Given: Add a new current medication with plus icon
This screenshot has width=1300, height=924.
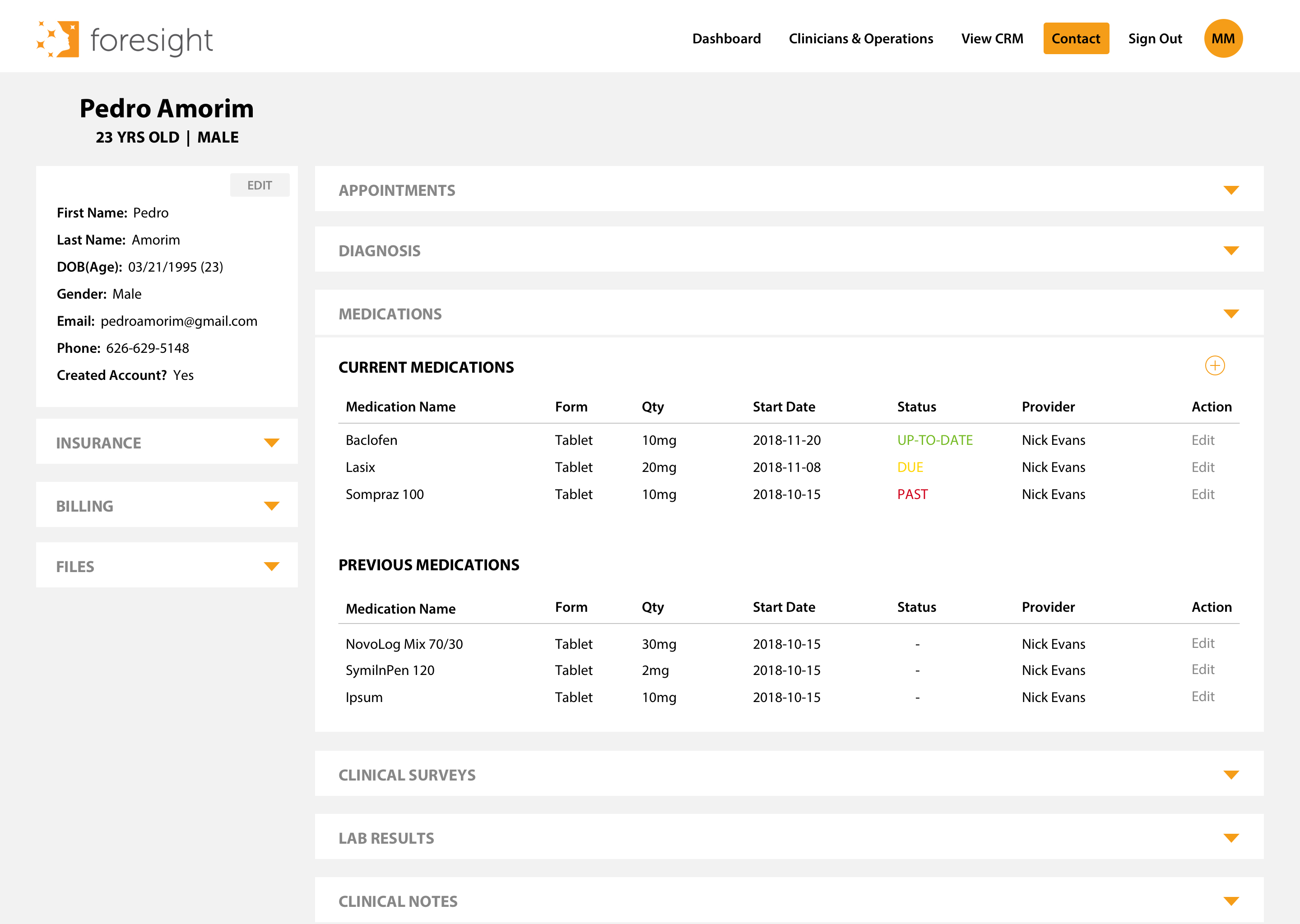Looking at the screenshot, I should tap(1214, 365).
